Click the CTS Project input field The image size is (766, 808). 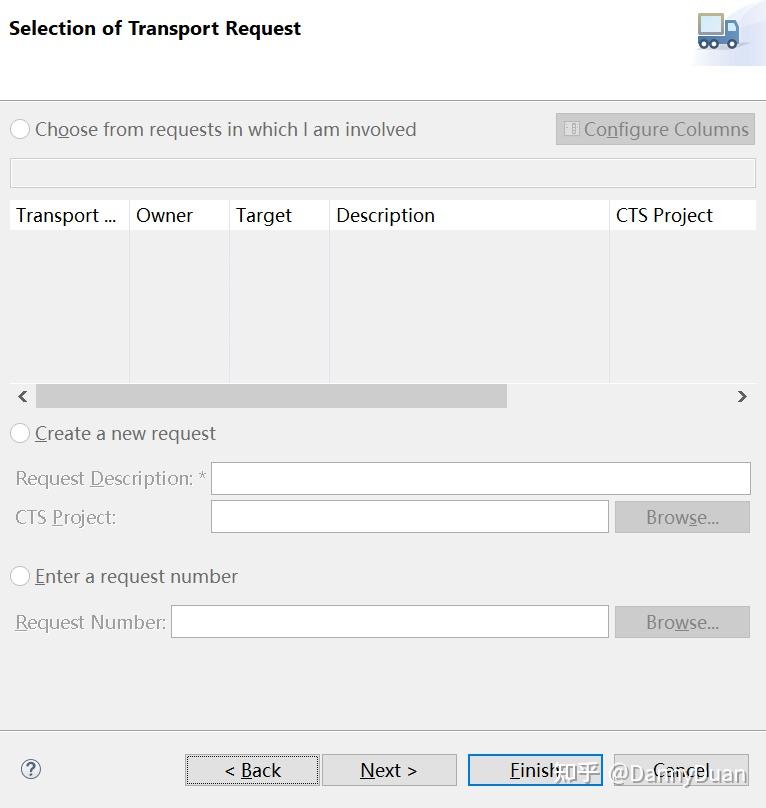(409, 517)
